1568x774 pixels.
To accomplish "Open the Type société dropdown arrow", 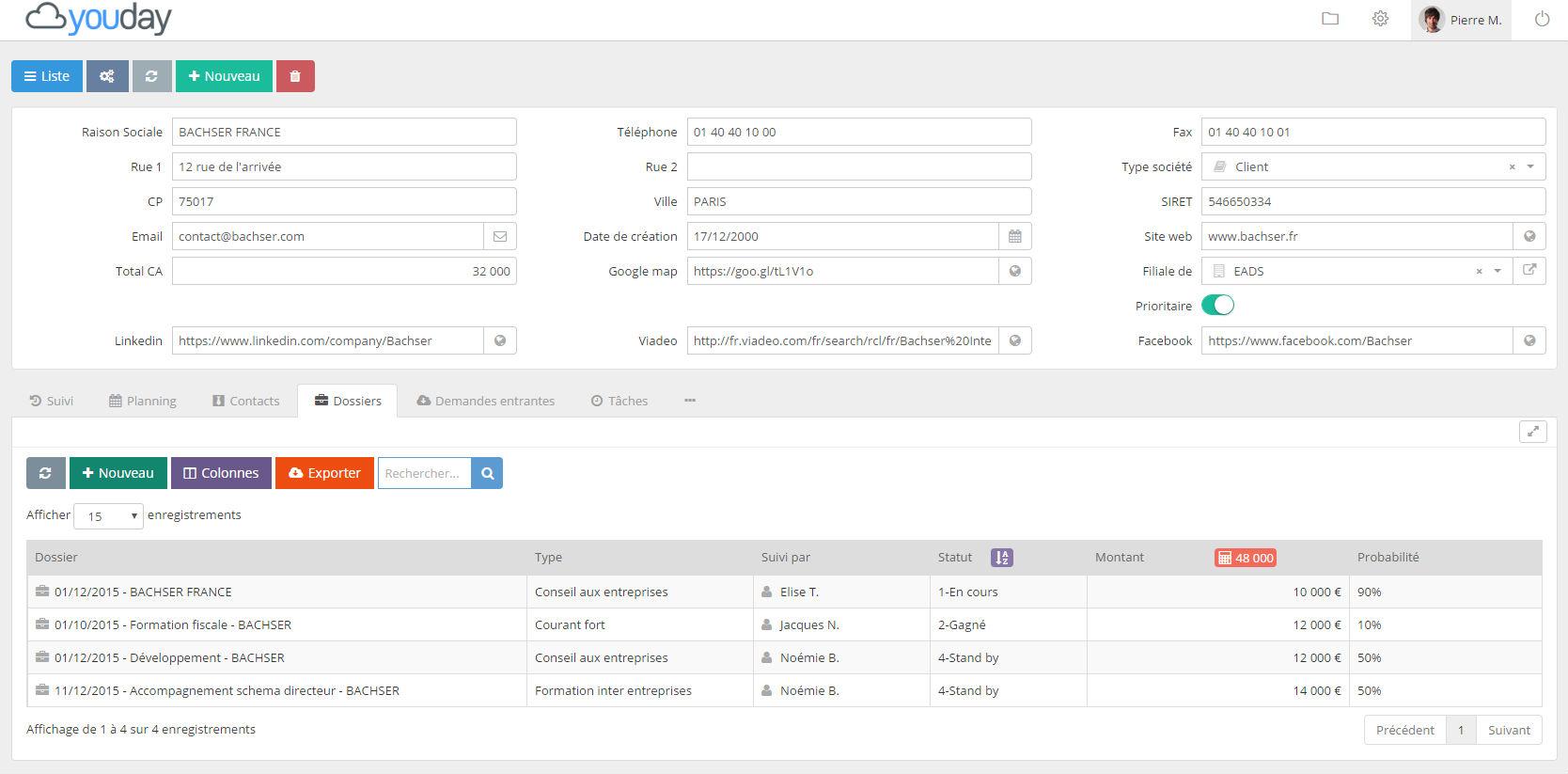I will tap(1530, 166).
